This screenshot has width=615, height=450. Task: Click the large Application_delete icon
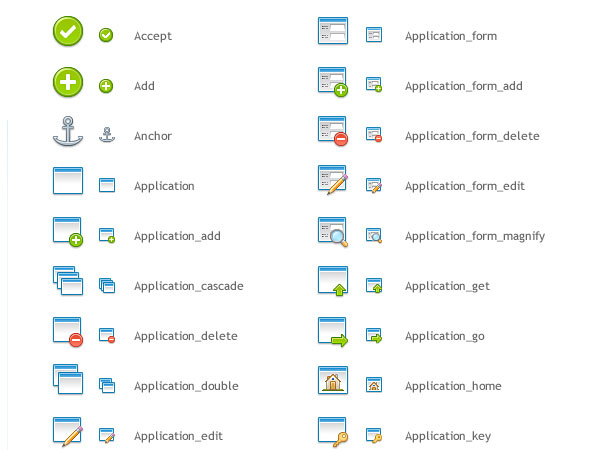click(68, 332)
